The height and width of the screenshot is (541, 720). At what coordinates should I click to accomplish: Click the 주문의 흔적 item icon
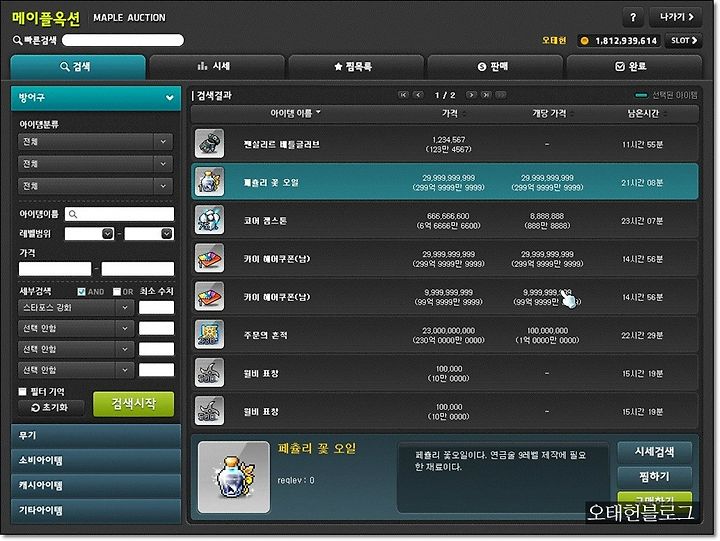pos(209,334)
